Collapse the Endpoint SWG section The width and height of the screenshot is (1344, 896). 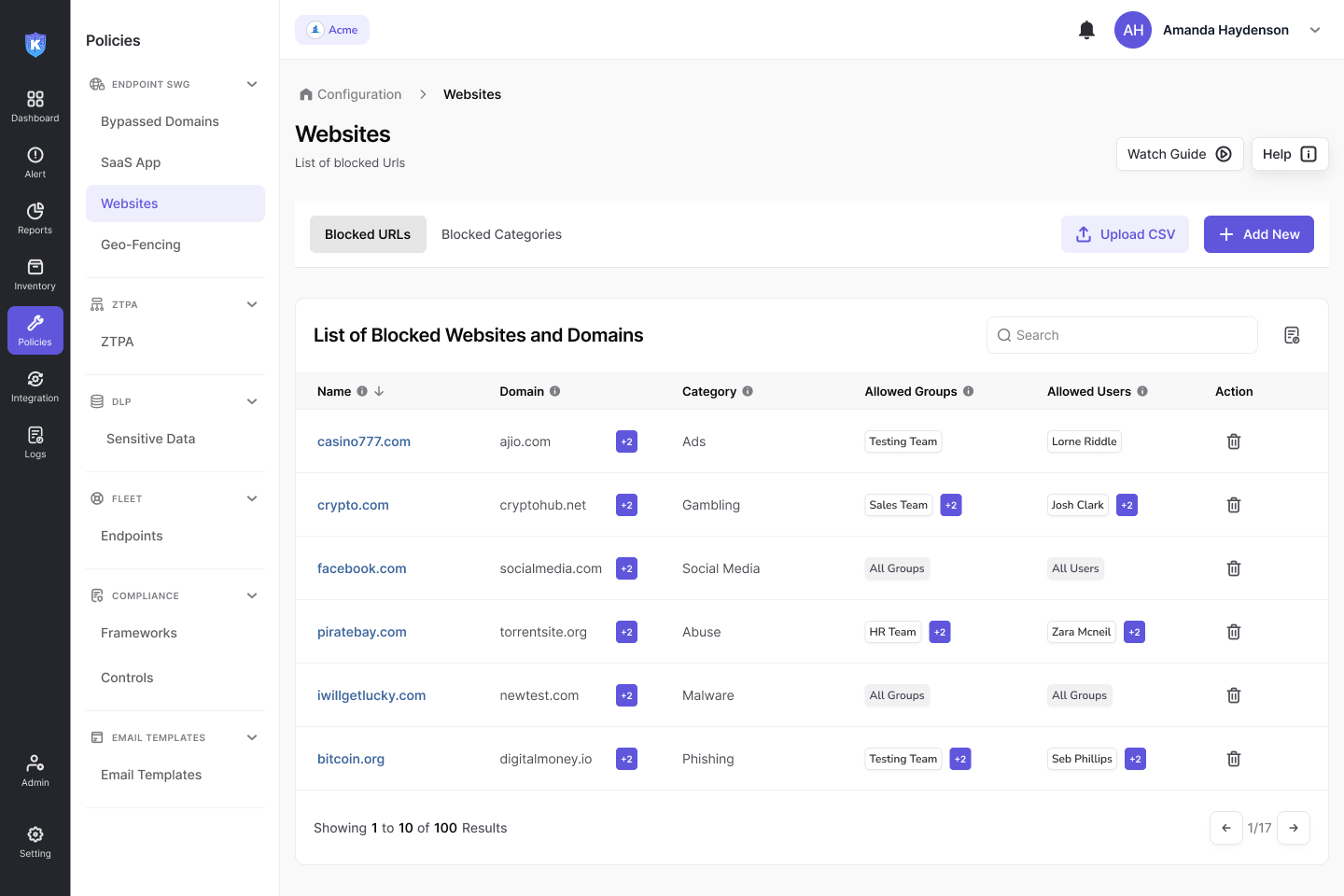[x=252, y=84]
